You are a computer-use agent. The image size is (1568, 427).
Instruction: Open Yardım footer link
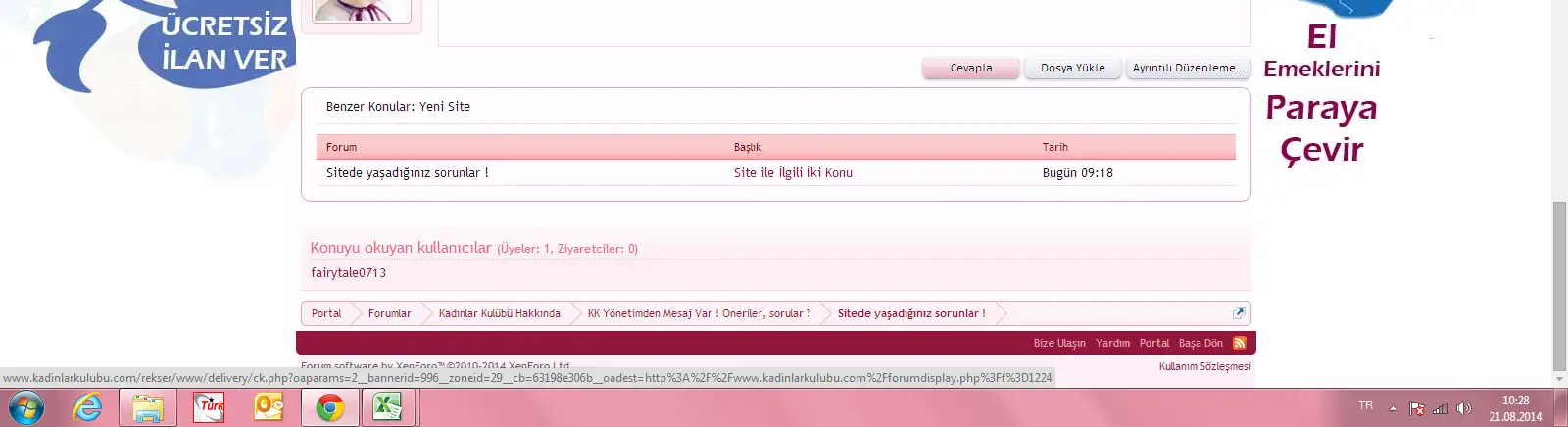[1112, 343]
